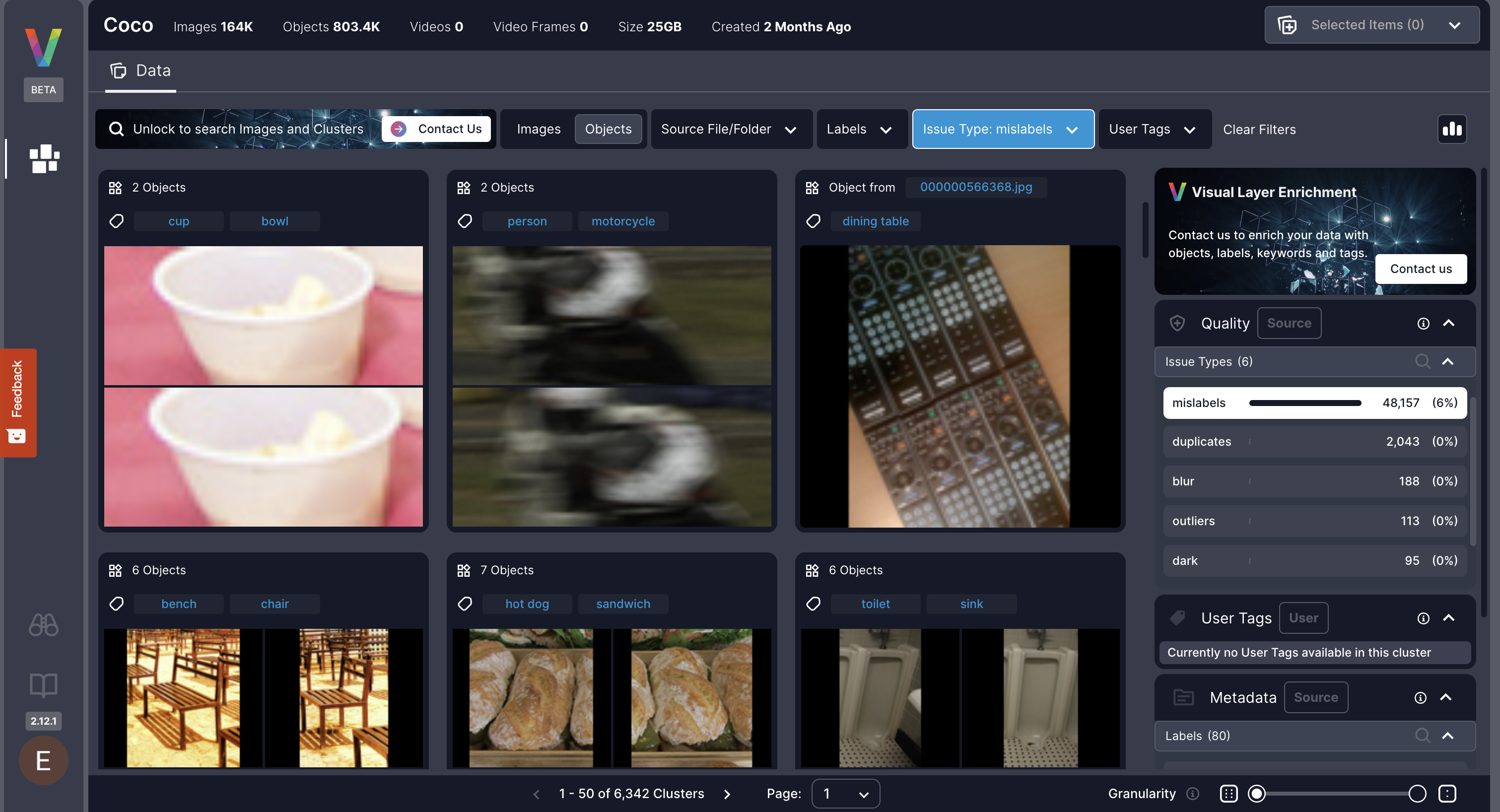
Task: Click the User Tags diamond icon
Action: click(x=1179, y=617)
